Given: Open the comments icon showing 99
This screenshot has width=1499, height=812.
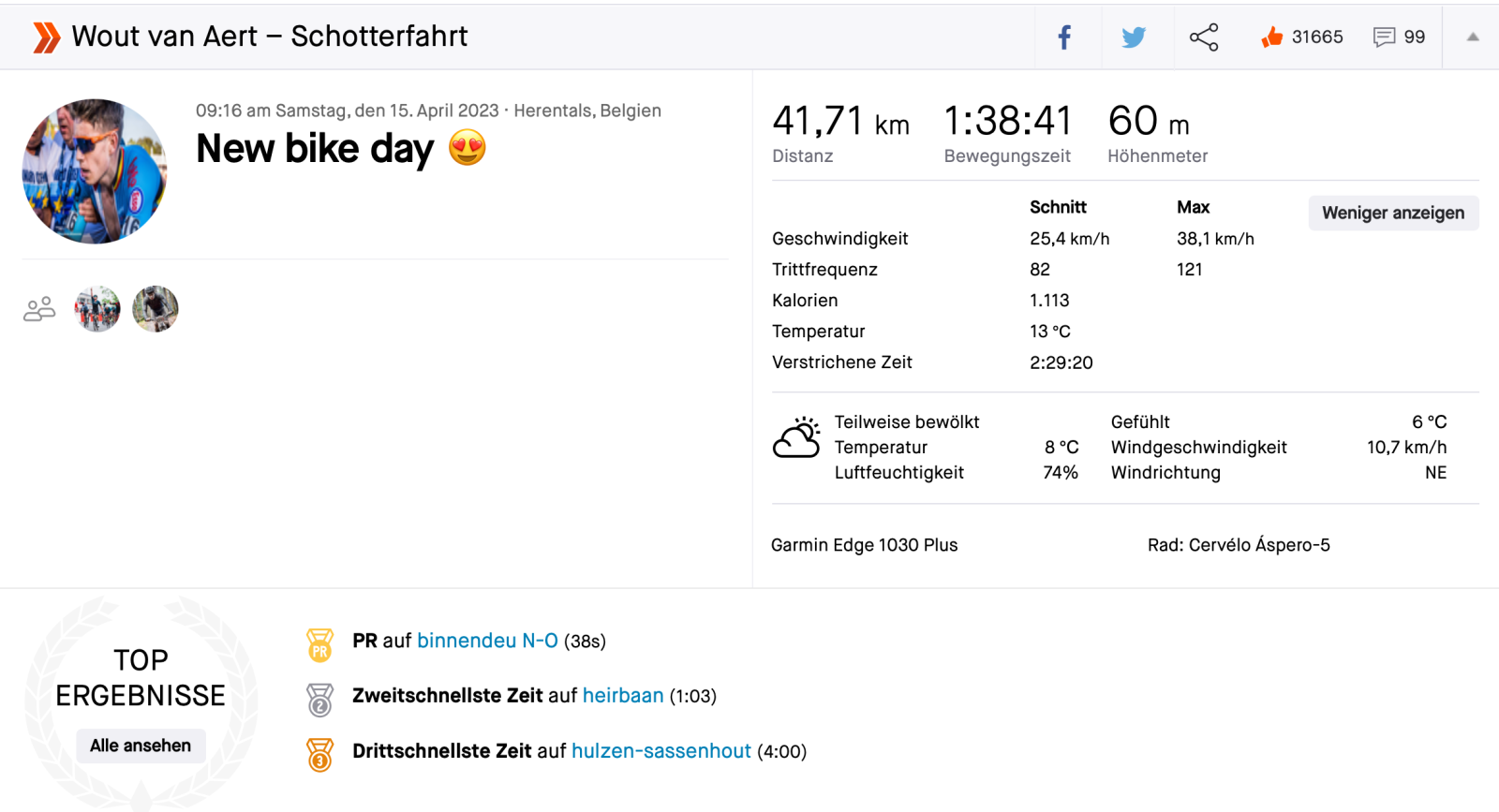Looking at the screenshot, I should pyautogui.click(x=1384, y=37).
